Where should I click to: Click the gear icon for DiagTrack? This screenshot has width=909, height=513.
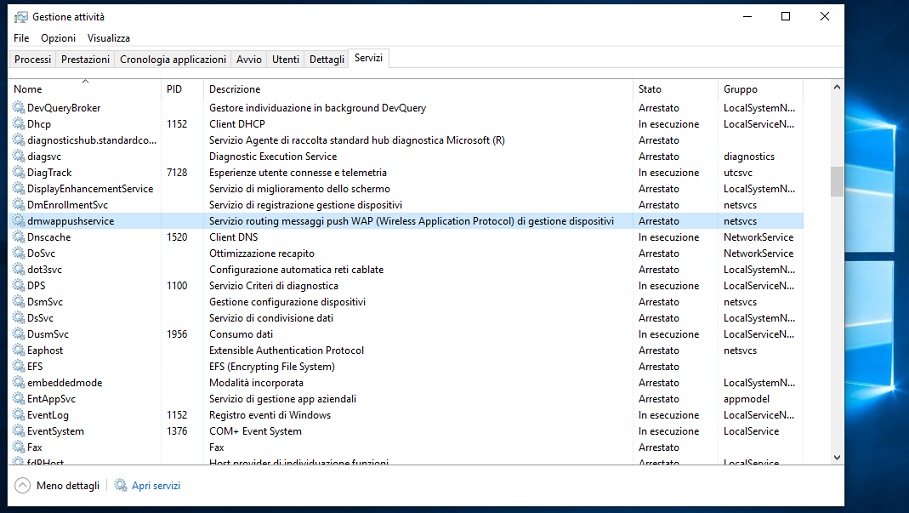[x=19, y=173]
